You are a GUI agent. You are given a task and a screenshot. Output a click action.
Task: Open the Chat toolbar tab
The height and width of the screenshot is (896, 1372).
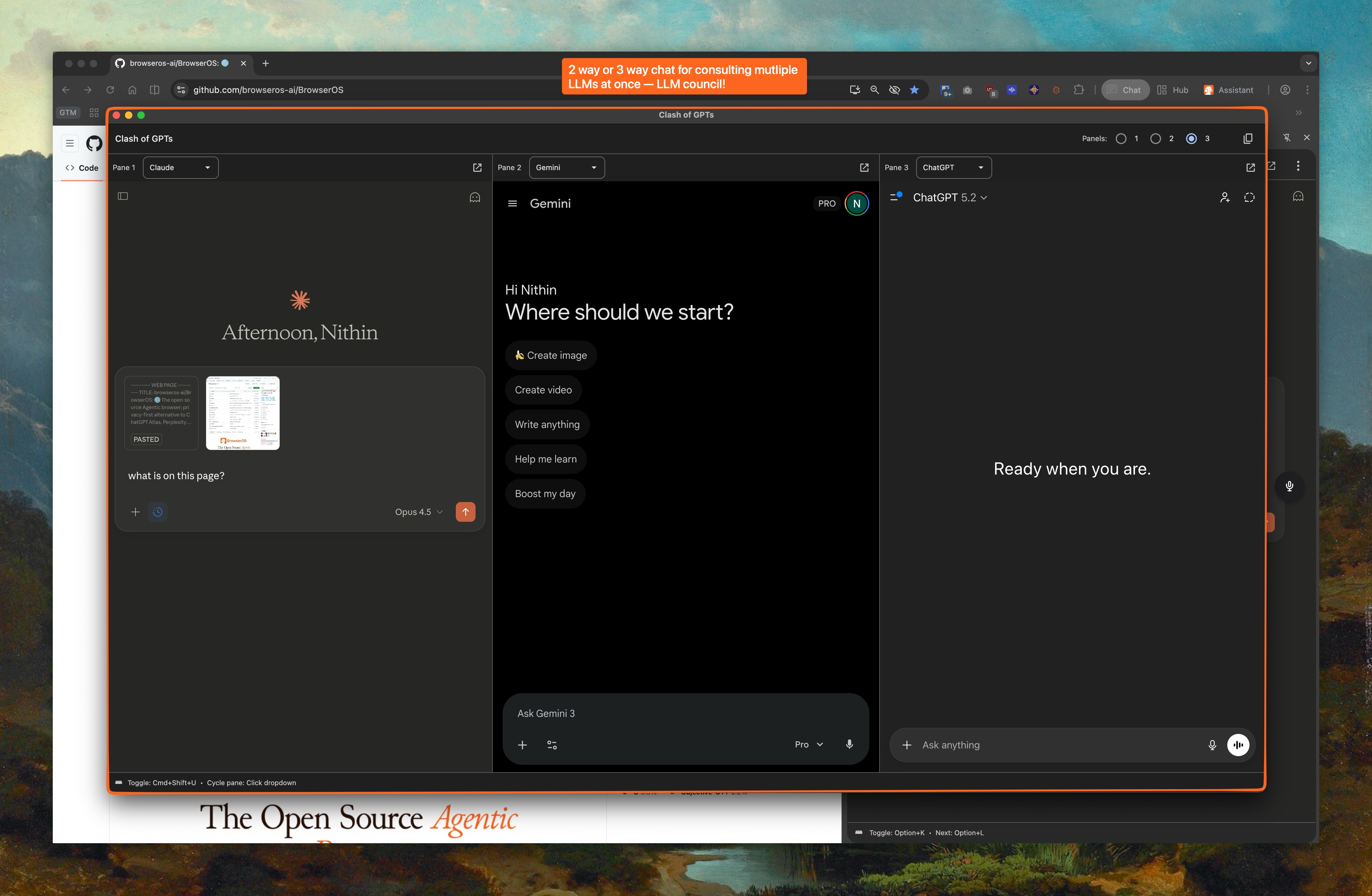pos(1125,90)
